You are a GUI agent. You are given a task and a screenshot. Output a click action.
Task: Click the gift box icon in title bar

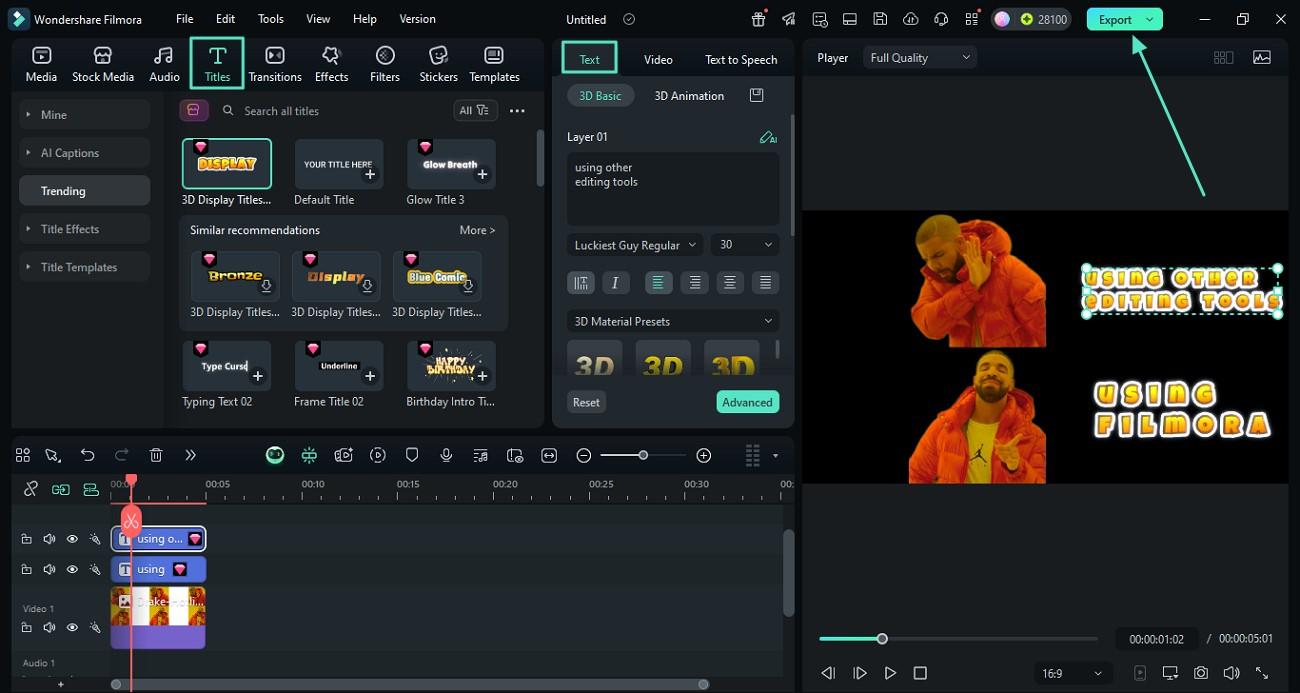[759, 19]
